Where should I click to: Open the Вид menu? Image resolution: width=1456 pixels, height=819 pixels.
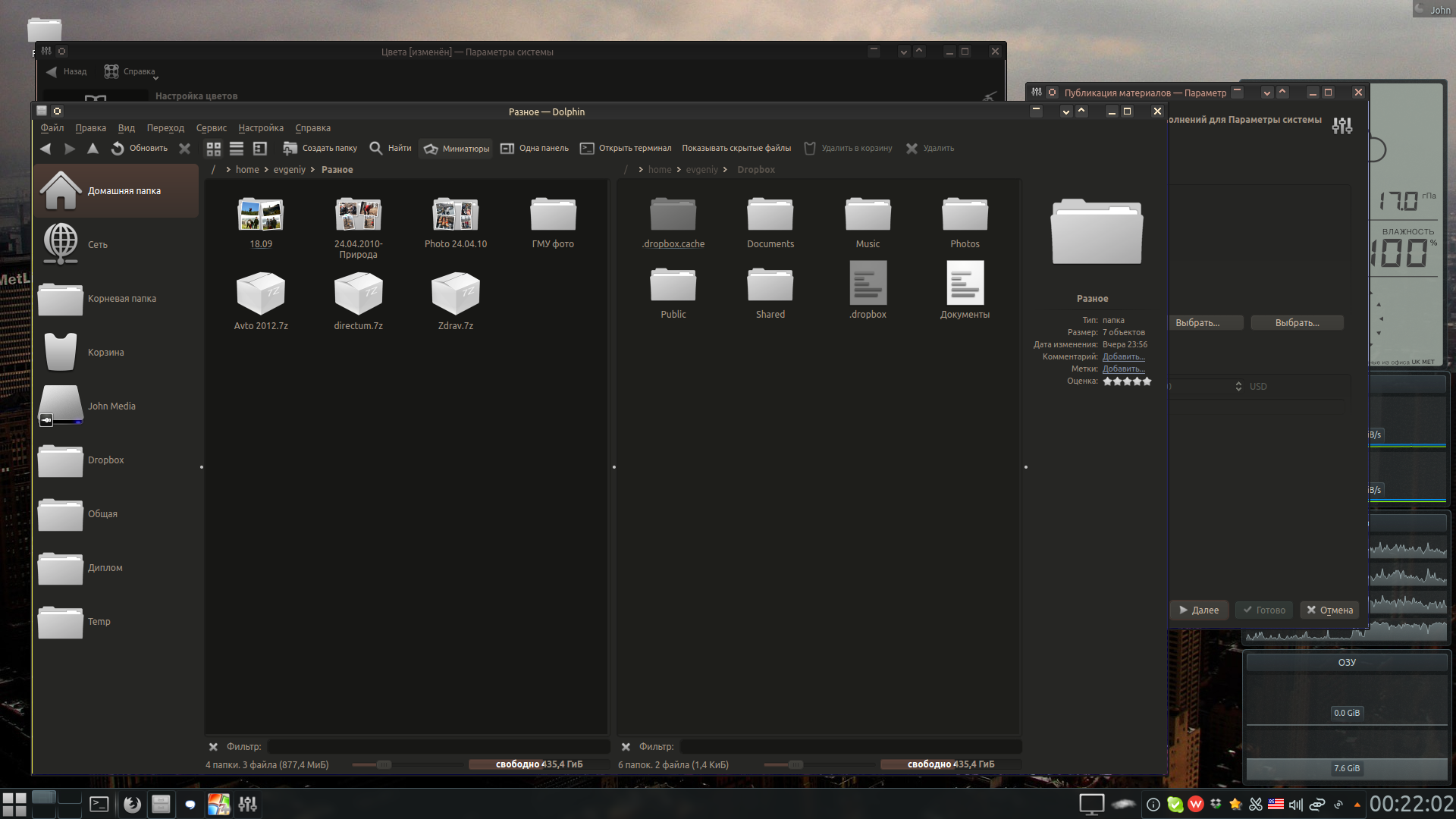[x=127, y=128]
